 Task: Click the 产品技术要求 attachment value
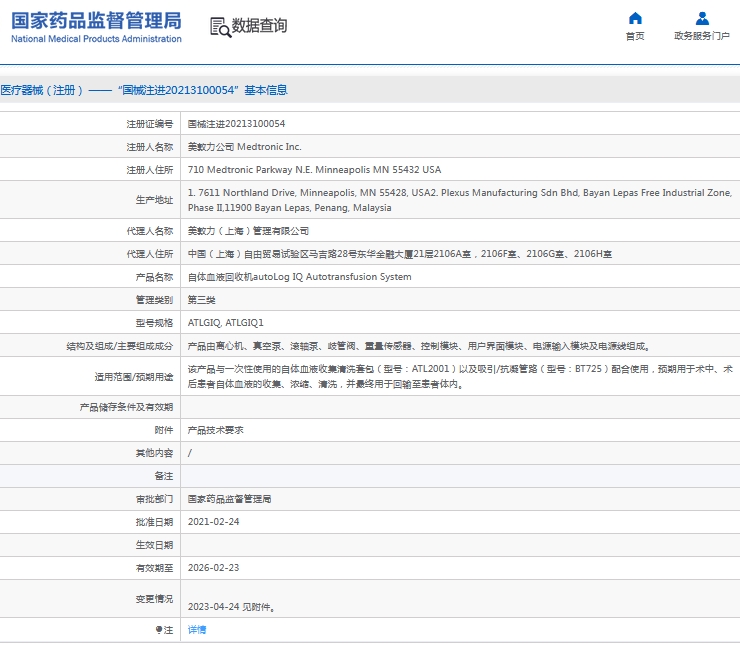coord(216,430)
